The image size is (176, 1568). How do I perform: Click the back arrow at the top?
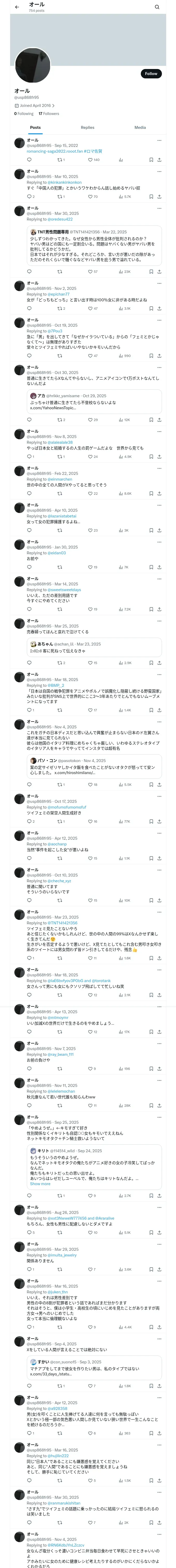(16, 7)
